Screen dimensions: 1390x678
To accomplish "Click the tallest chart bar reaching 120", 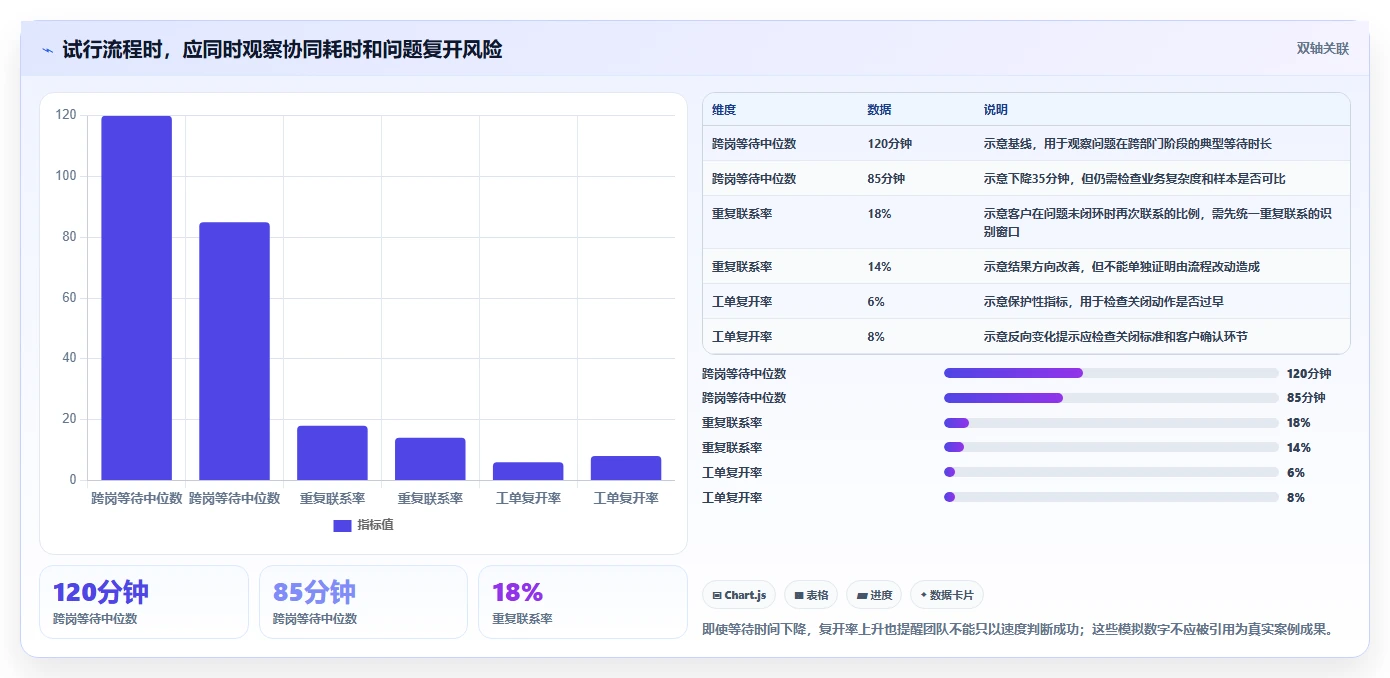I will click(136, 298).
